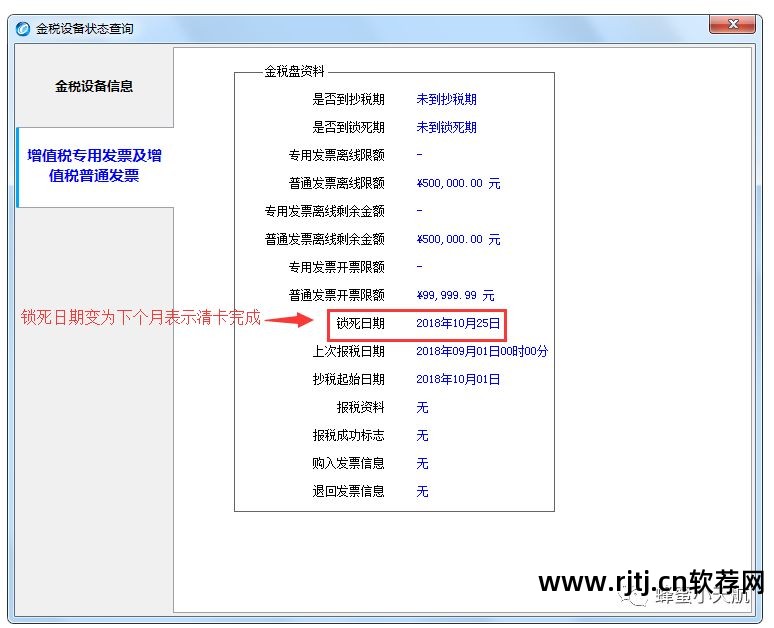774x628 pixels.
Task: Click the 购入发票信息 label
Action: tap(348, 463)
